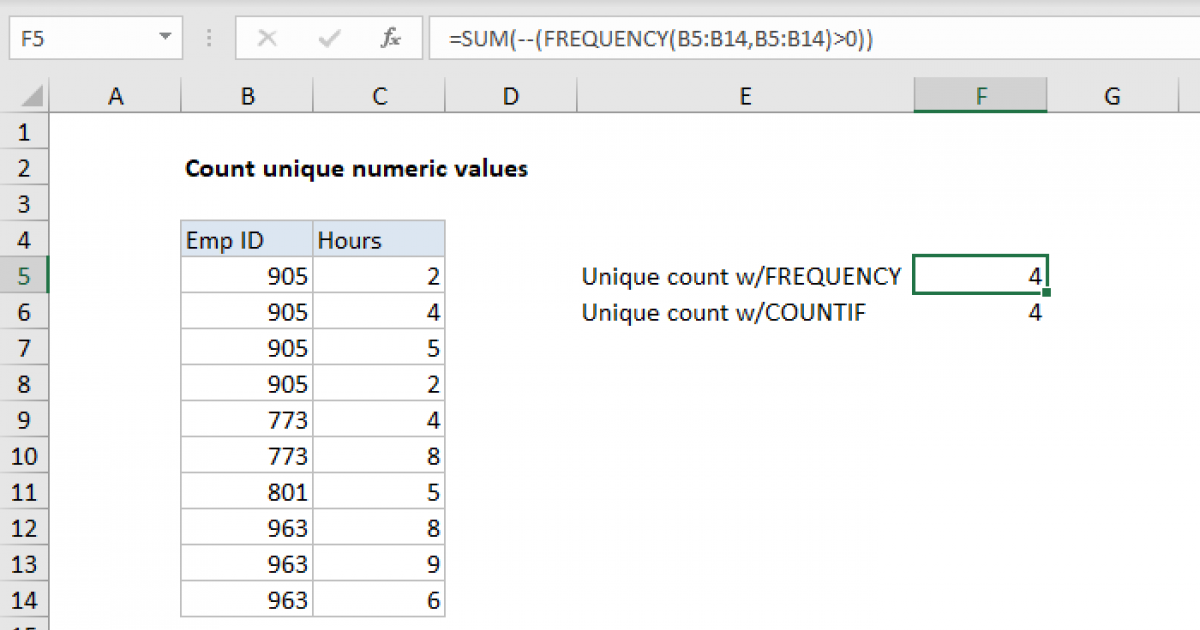This screenshot has width=1200, height=630.
Task: Click the Enter checkmark to confirm formula
Action: tap(327, 38)
